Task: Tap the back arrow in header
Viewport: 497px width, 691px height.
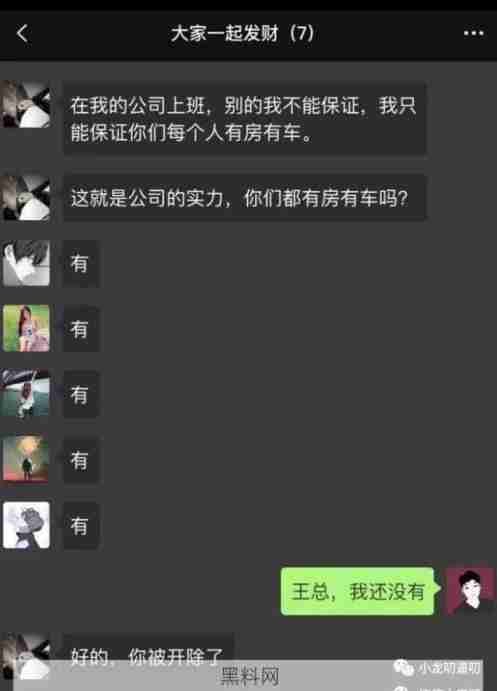Action: pyautogui.click(x=22, y=33)
